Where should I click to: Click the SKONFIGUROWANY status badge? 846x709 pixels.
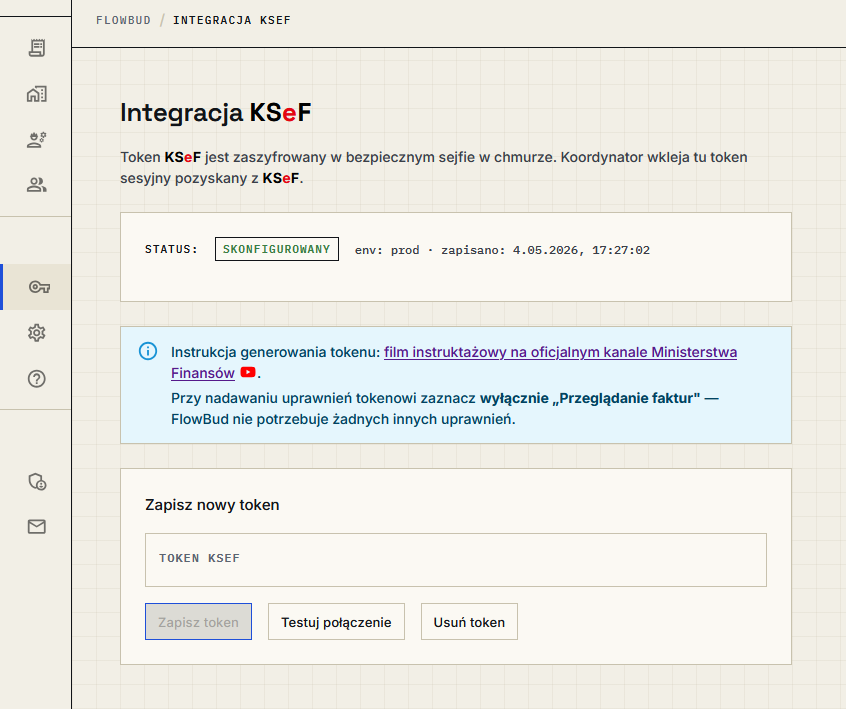coord(277,249)
